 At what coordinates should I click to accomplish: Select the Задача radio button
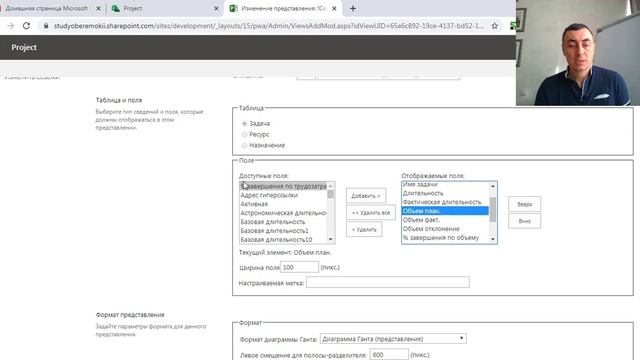244,123
